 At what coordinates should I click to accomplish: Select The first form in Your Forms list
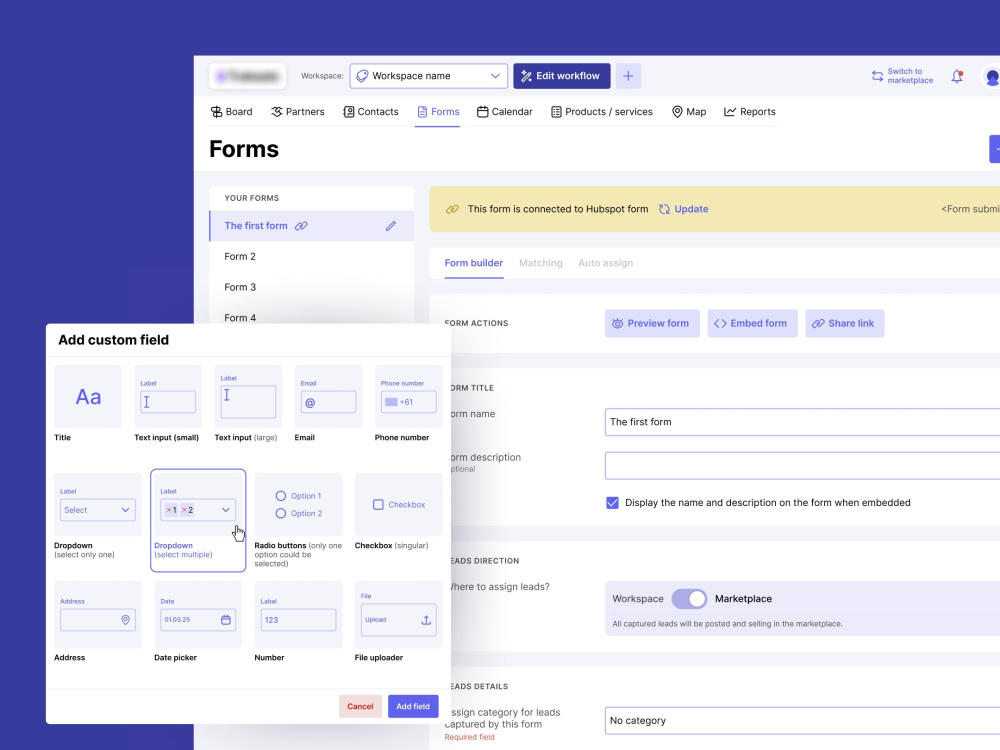pyautogui.click(x=312, y=226)
